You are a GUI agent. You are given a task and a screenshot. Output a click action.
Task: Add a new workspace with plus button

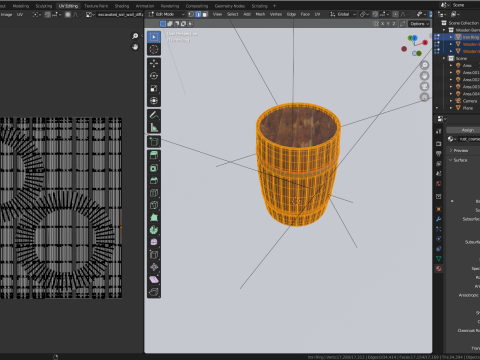274,6
